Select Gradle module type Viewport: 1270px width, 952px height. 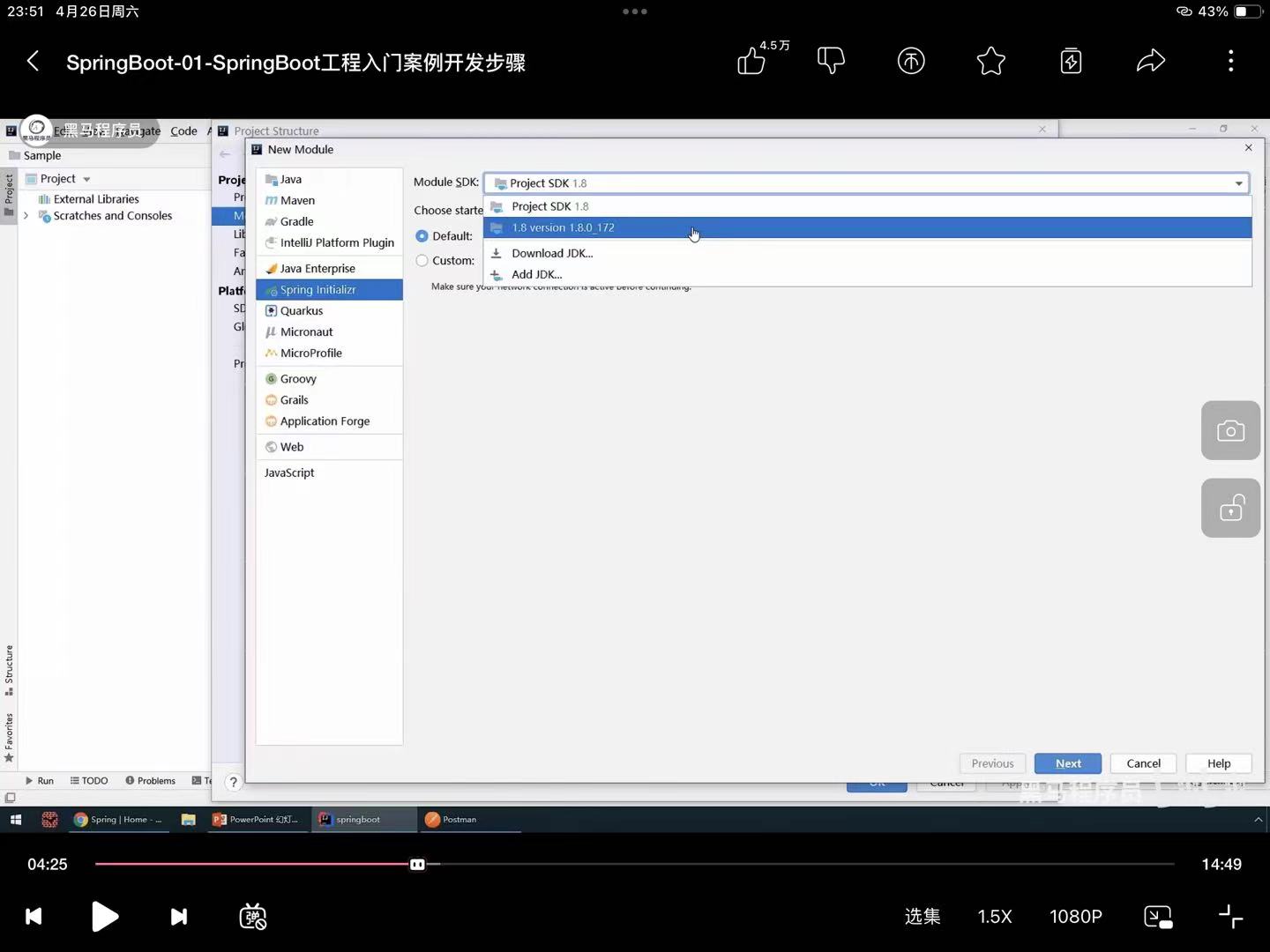tap(329, 221)
